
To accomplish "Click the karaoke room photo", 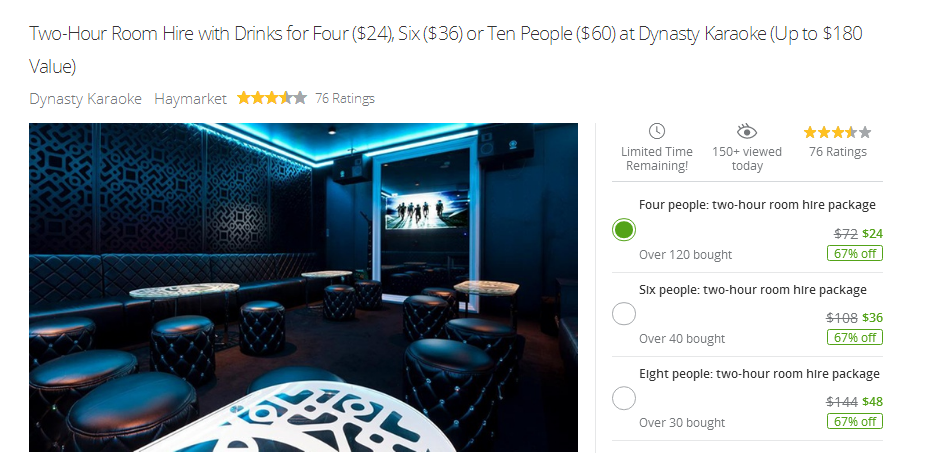I will click(303, 288).
